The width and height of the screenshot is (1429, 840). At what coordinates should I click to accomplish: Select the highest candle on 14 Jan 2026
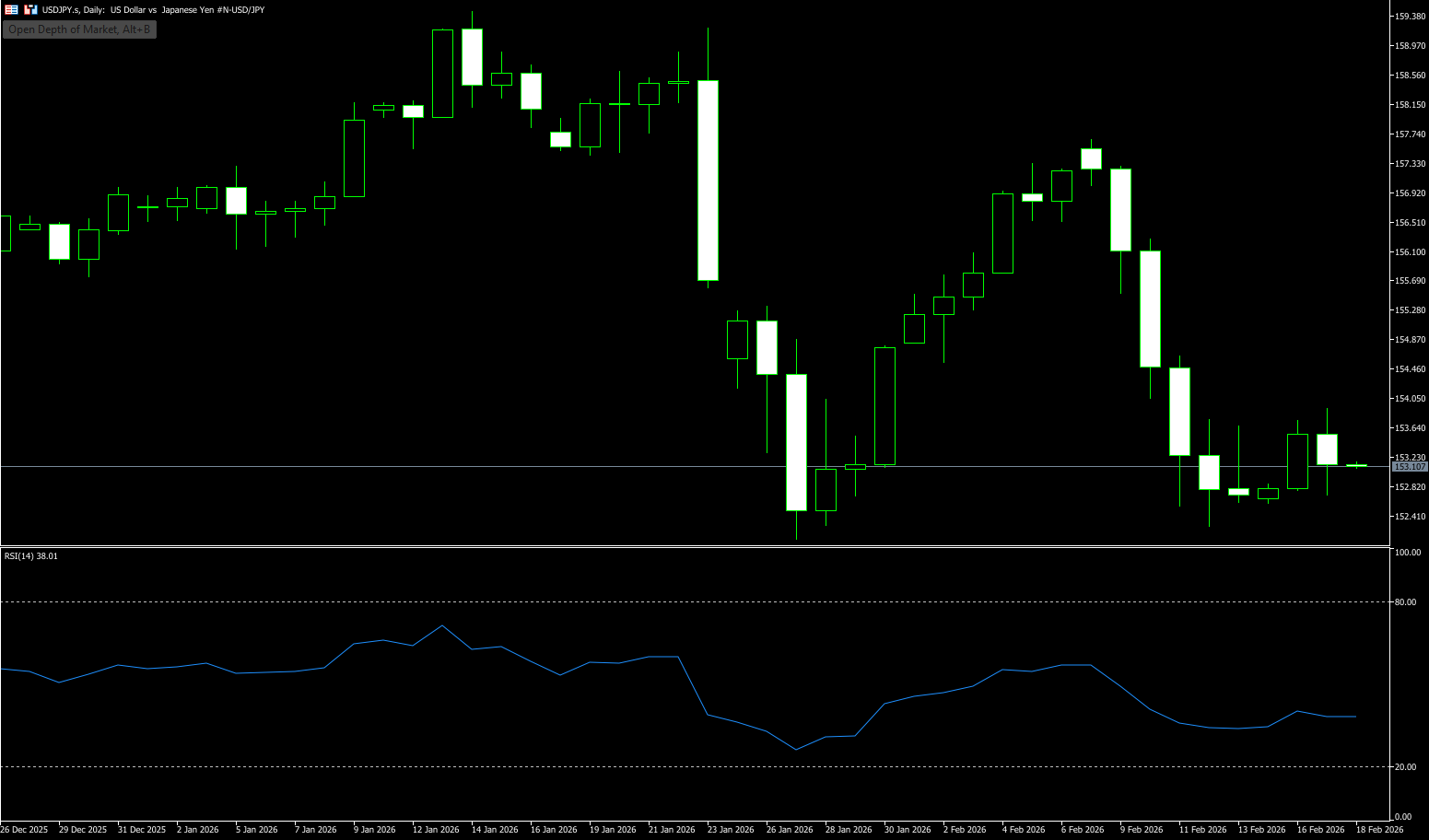tap(472, 57)
